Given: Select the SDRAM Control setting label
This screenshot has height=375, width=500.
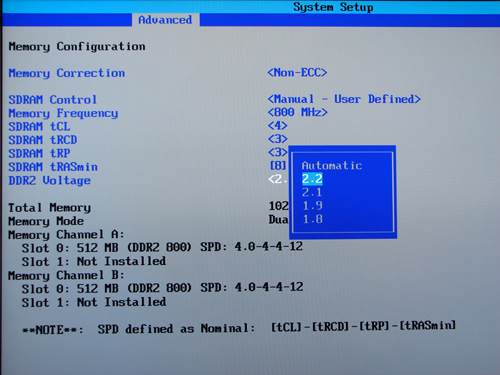Looking at the screenshot, I should 53,100.
